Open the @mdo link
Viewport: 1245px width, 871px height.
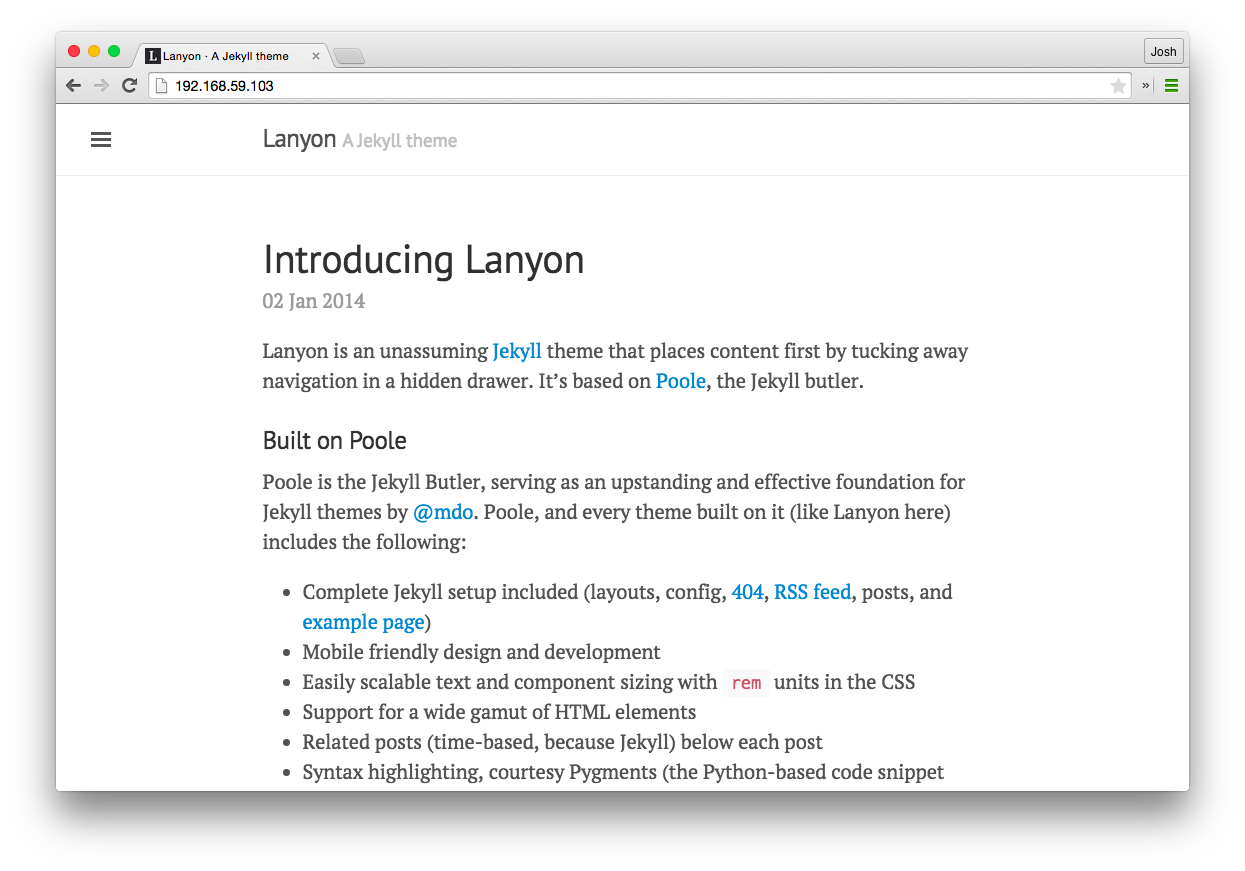(x=443, y=512)
